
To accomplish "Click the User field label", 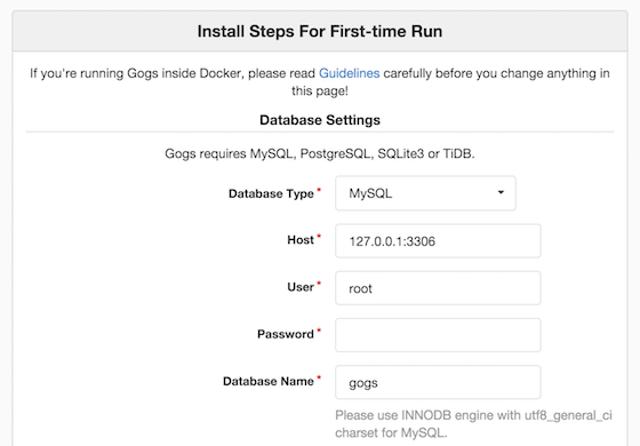I will click(300, 288).
